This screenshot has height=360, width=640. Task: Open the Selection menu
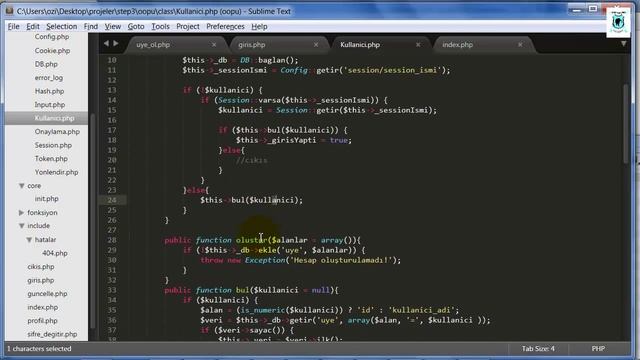[x=62, y=27]
